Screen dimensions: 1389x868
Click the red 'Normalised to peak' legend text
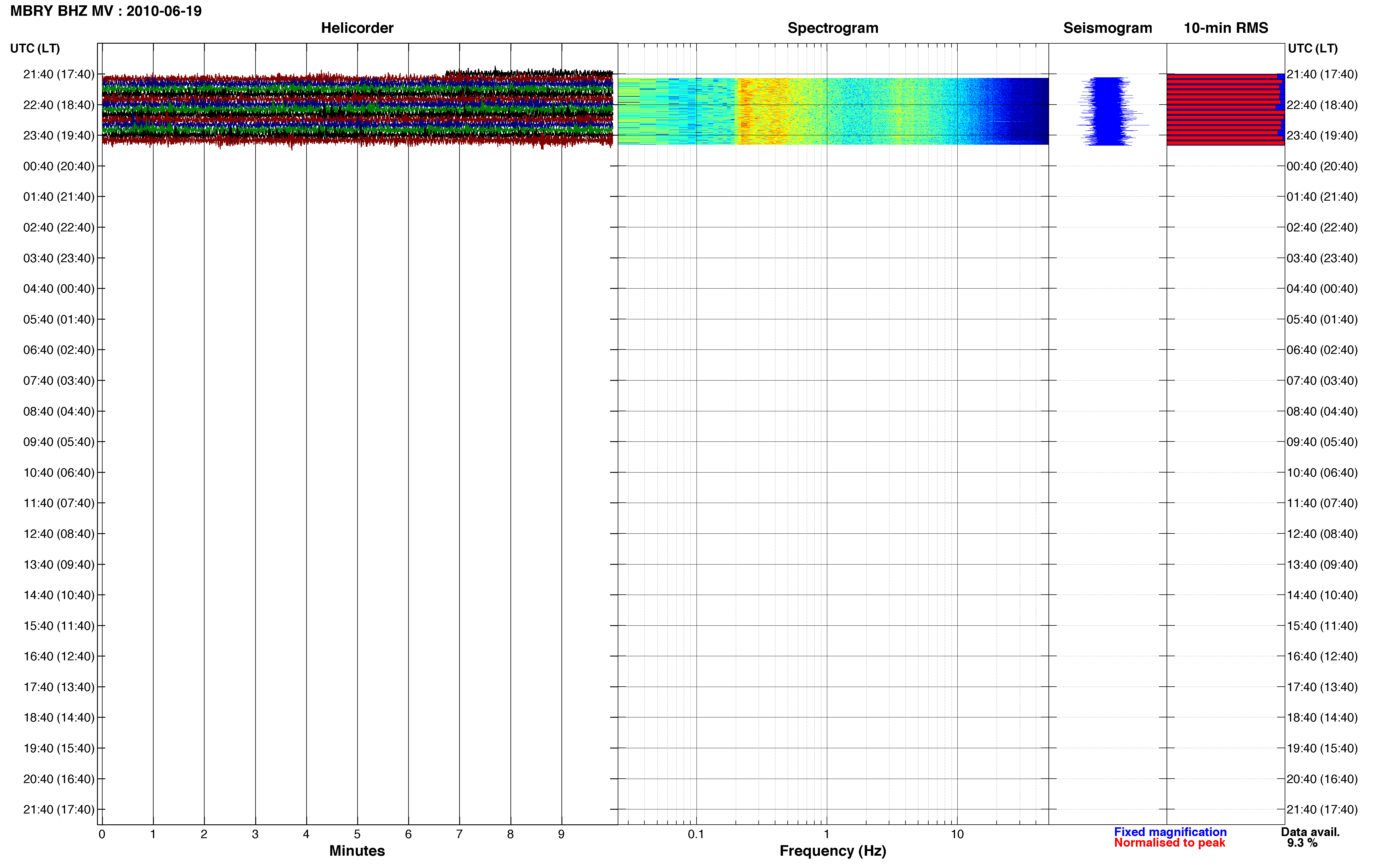pyautogui.click(x=1170, y=843)
